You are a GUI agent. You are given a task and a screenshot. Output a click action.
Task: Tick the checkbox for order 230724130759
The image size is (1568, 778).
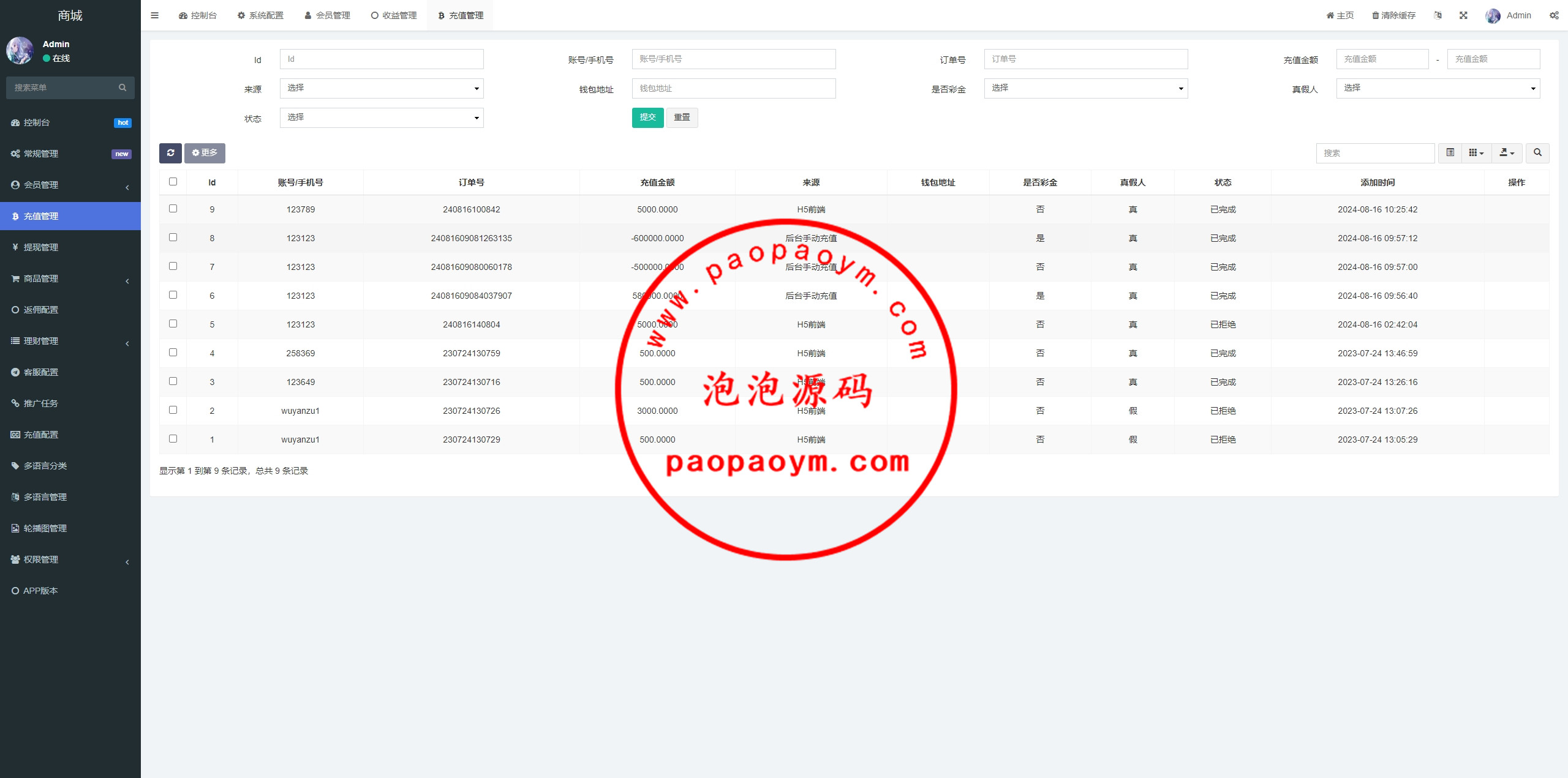pos(173,353)
